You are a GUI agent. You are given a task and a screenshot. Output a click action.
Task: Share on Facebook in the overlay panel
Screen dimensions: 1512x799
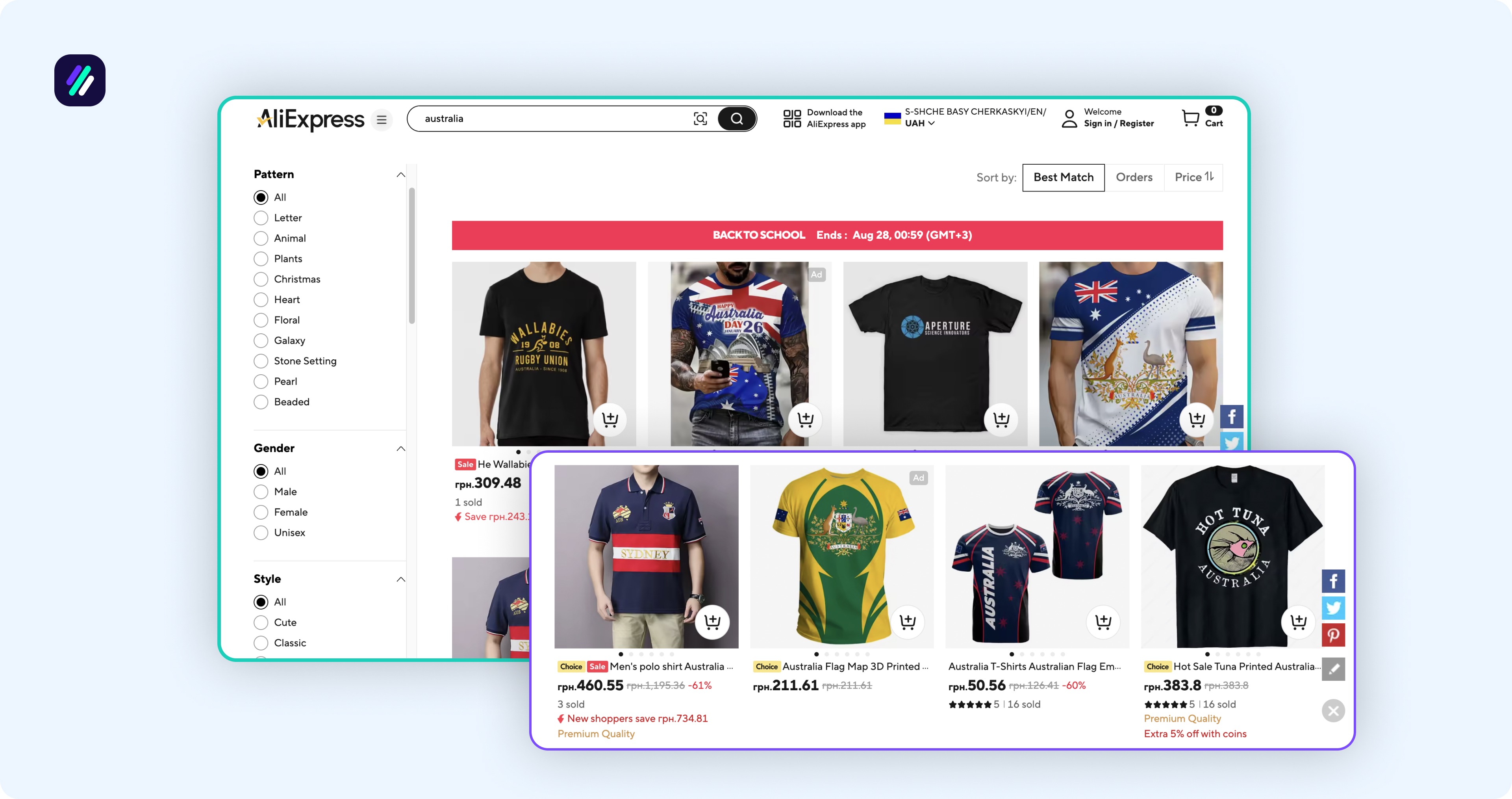coord(1333,582)
